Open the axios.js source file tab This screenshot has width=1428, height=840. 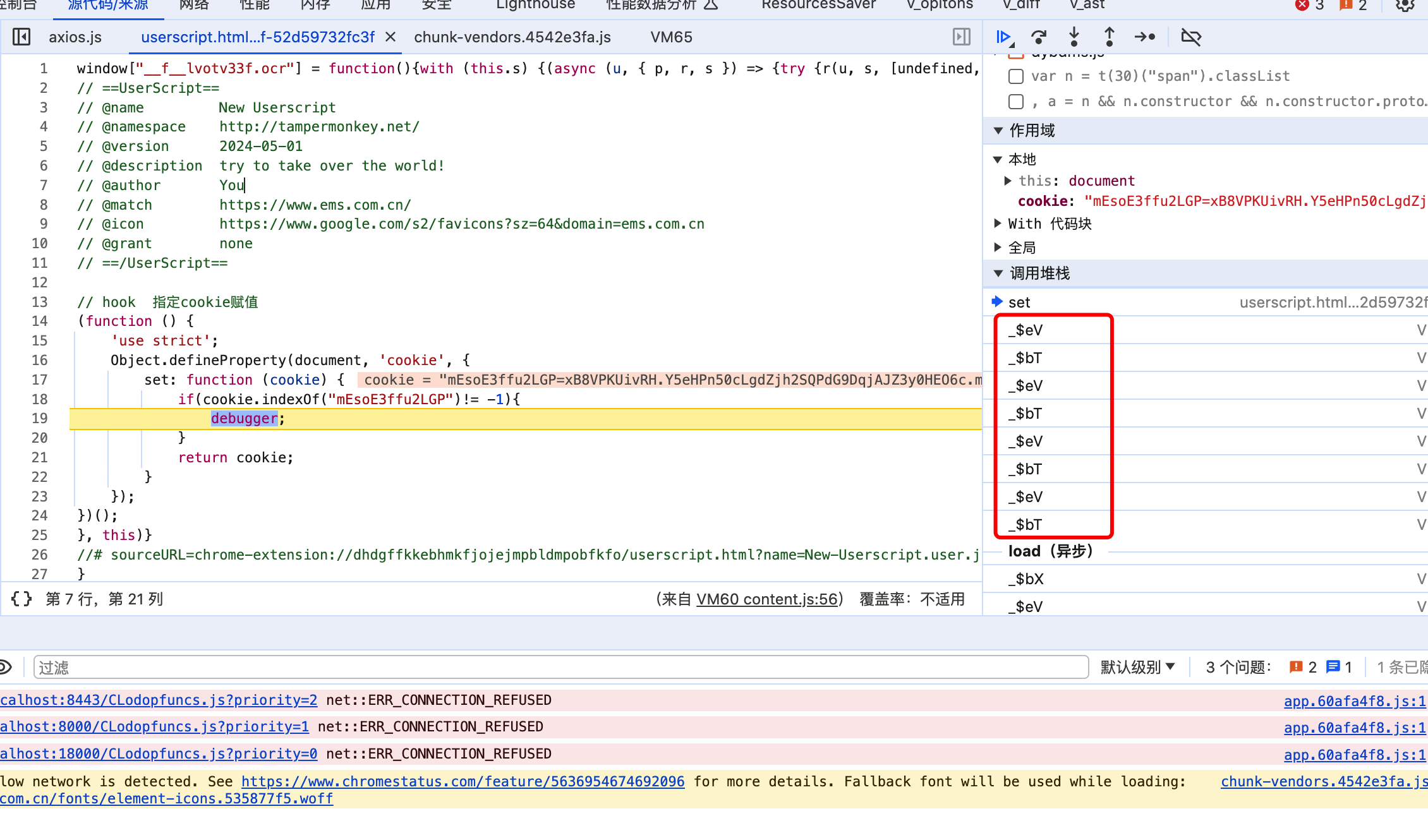click(x=76, y=37)
